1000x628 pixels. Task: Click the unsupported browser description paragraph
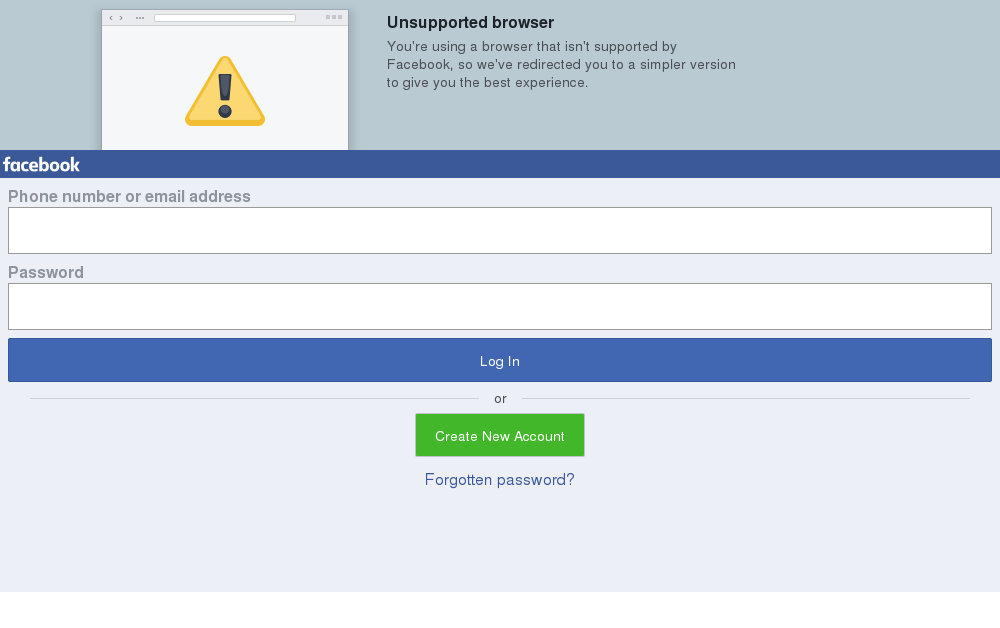[x=561, y=64]
